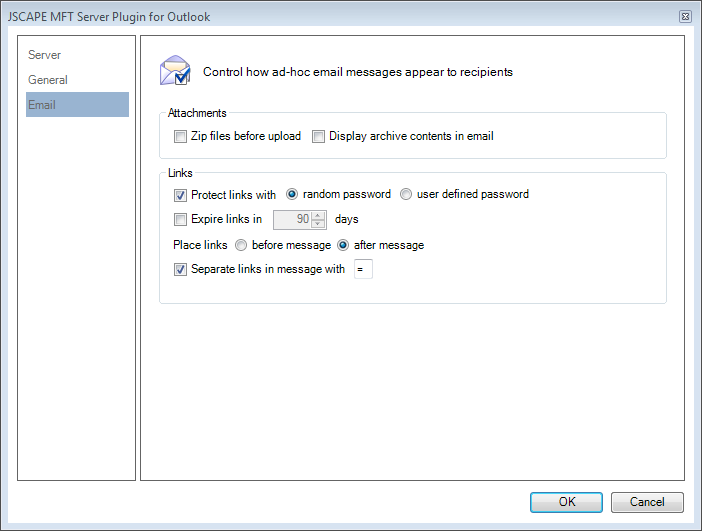702x531 pixels.
Task: Decrease expire days with down arrow
Action: [319, 224]
